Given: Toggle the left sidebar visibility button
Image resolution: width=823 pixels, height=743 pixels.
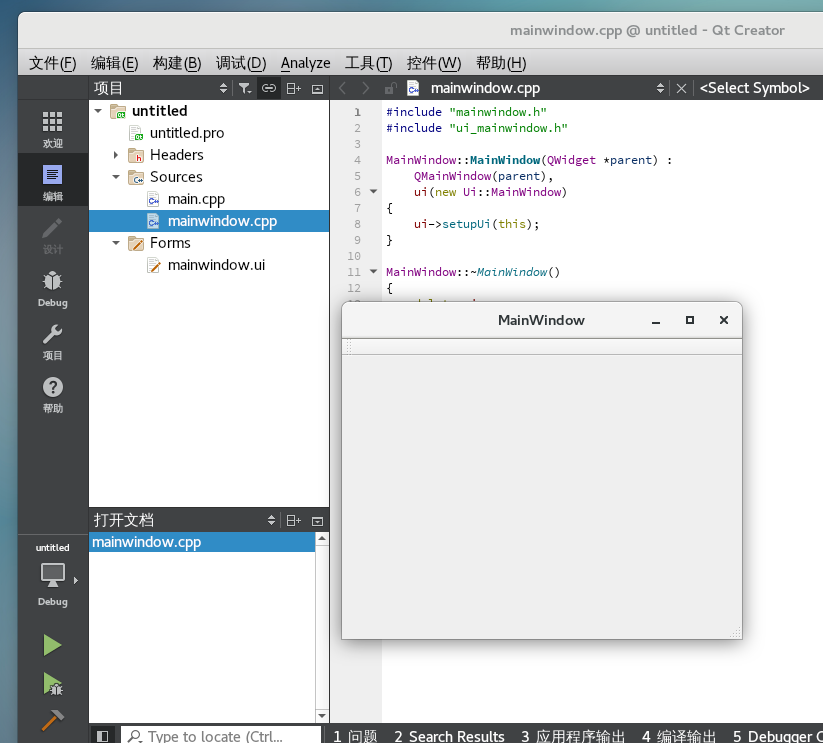Looking at the screenshot, I should click(103, 736).
